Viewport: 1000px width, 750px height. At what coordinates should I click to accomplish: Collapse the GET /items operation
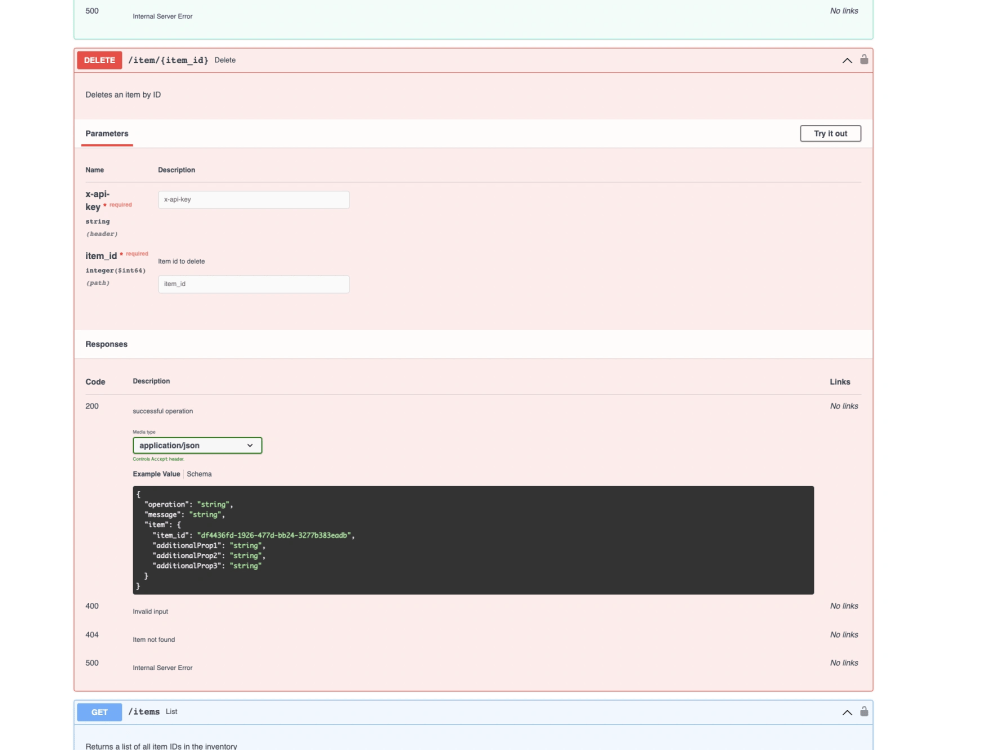[x=845, y=711]
